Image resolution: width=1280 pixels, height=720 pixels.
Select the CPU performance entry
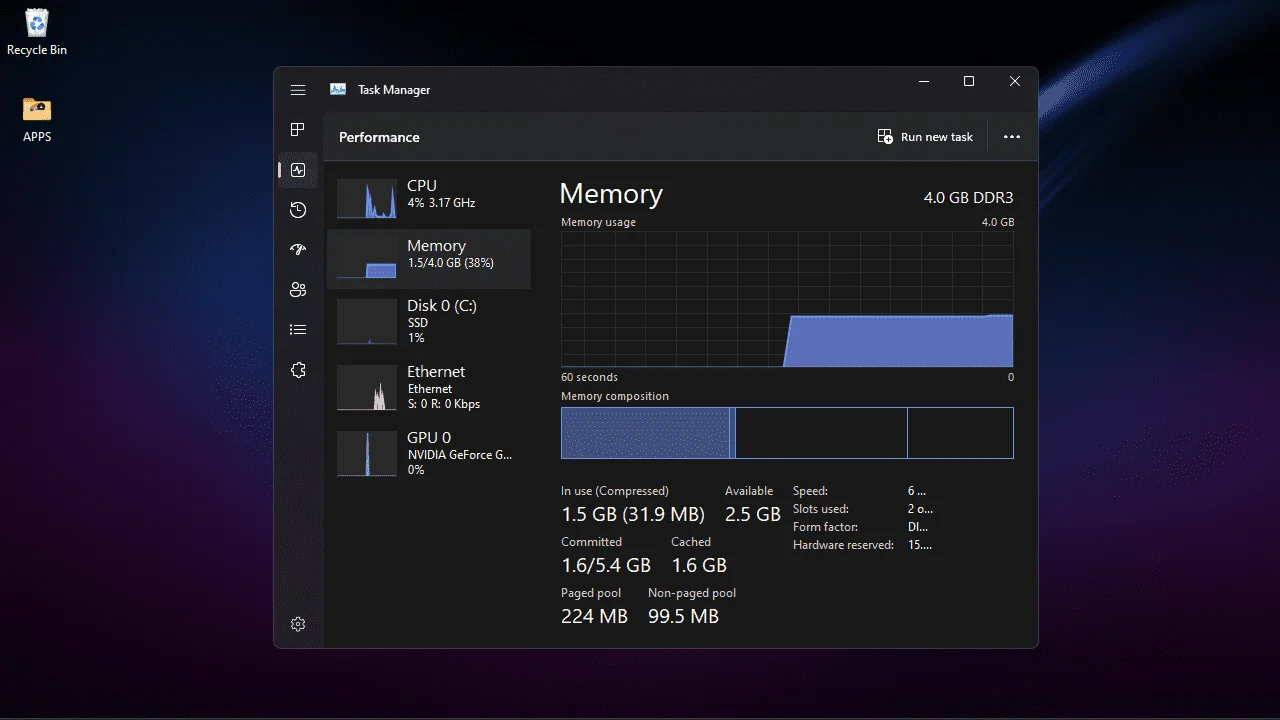point(429,198)
